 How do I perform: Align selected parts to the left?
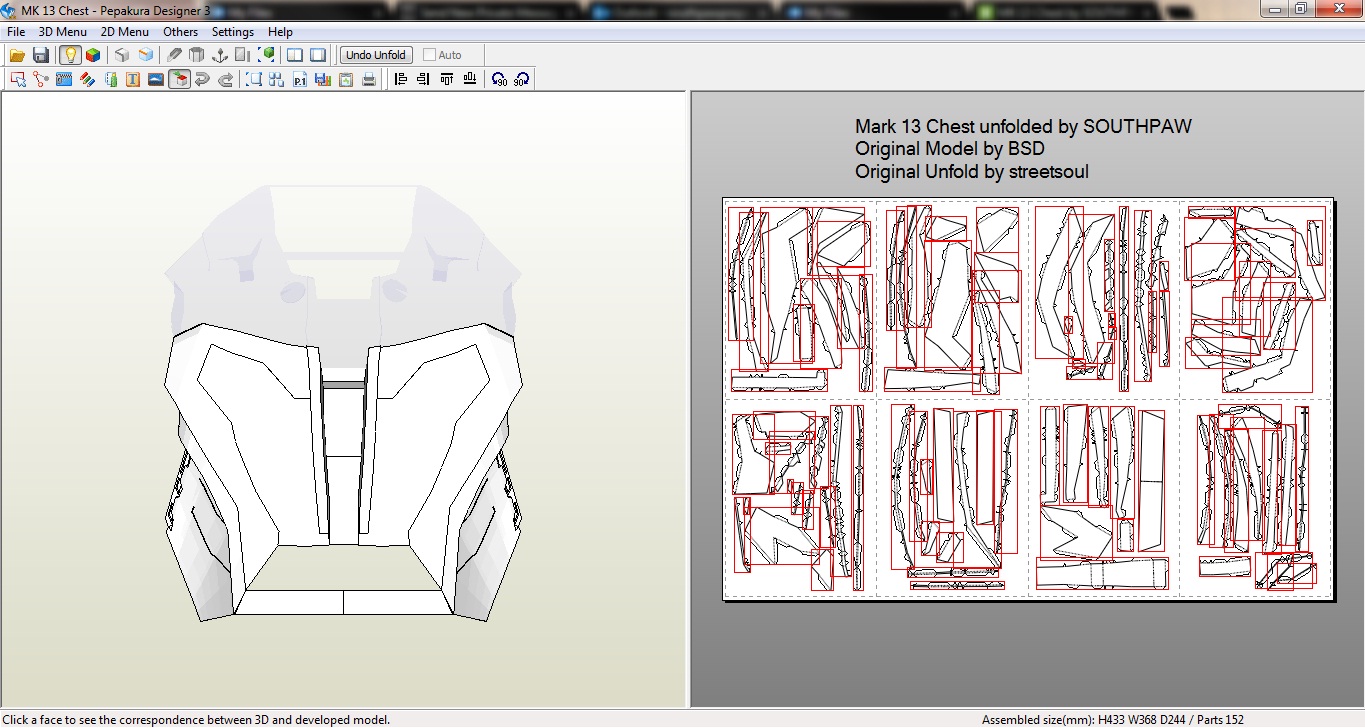click(400, 79)
